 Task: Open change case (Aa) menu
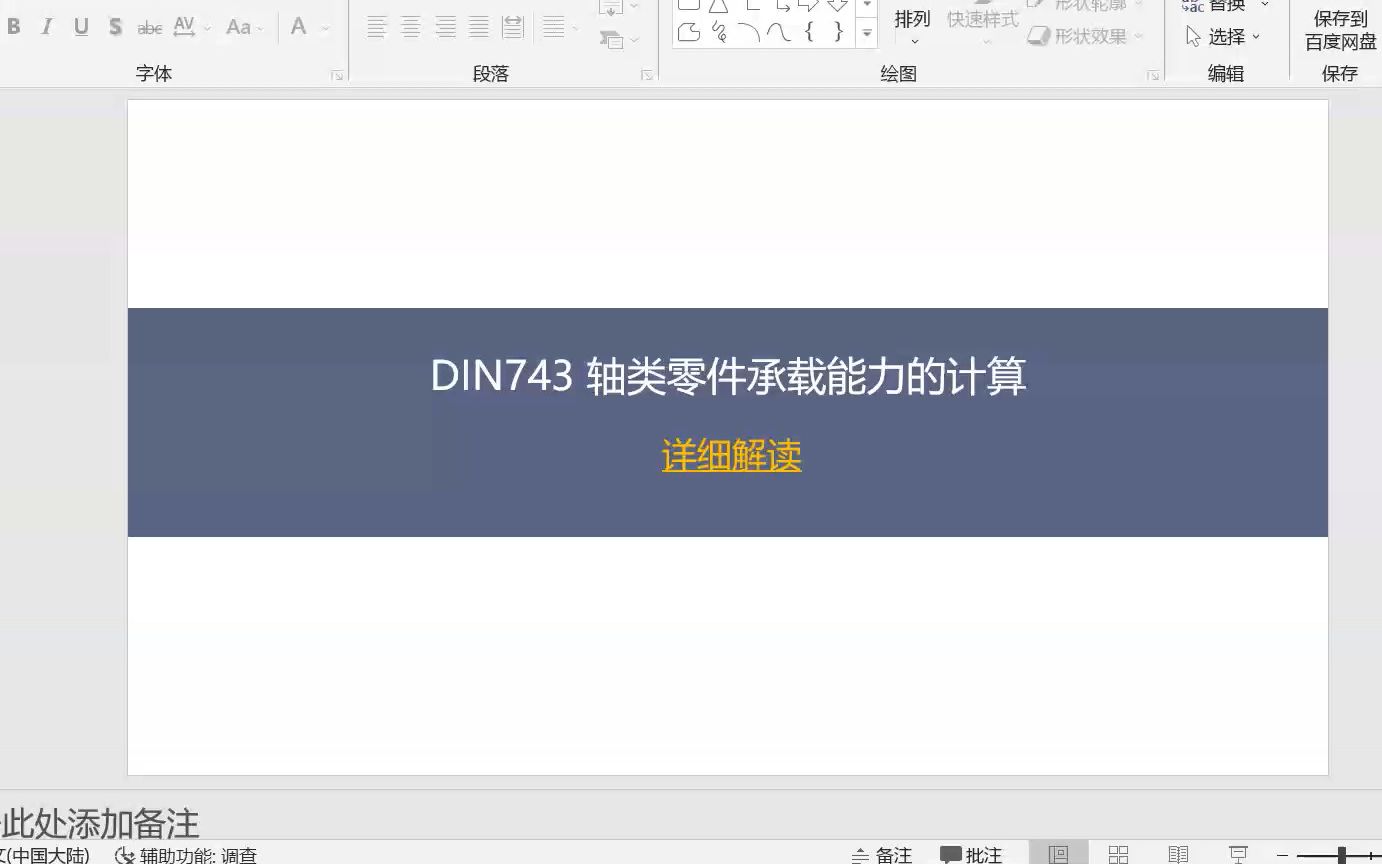pyautogui.click(x=243, y=27)
